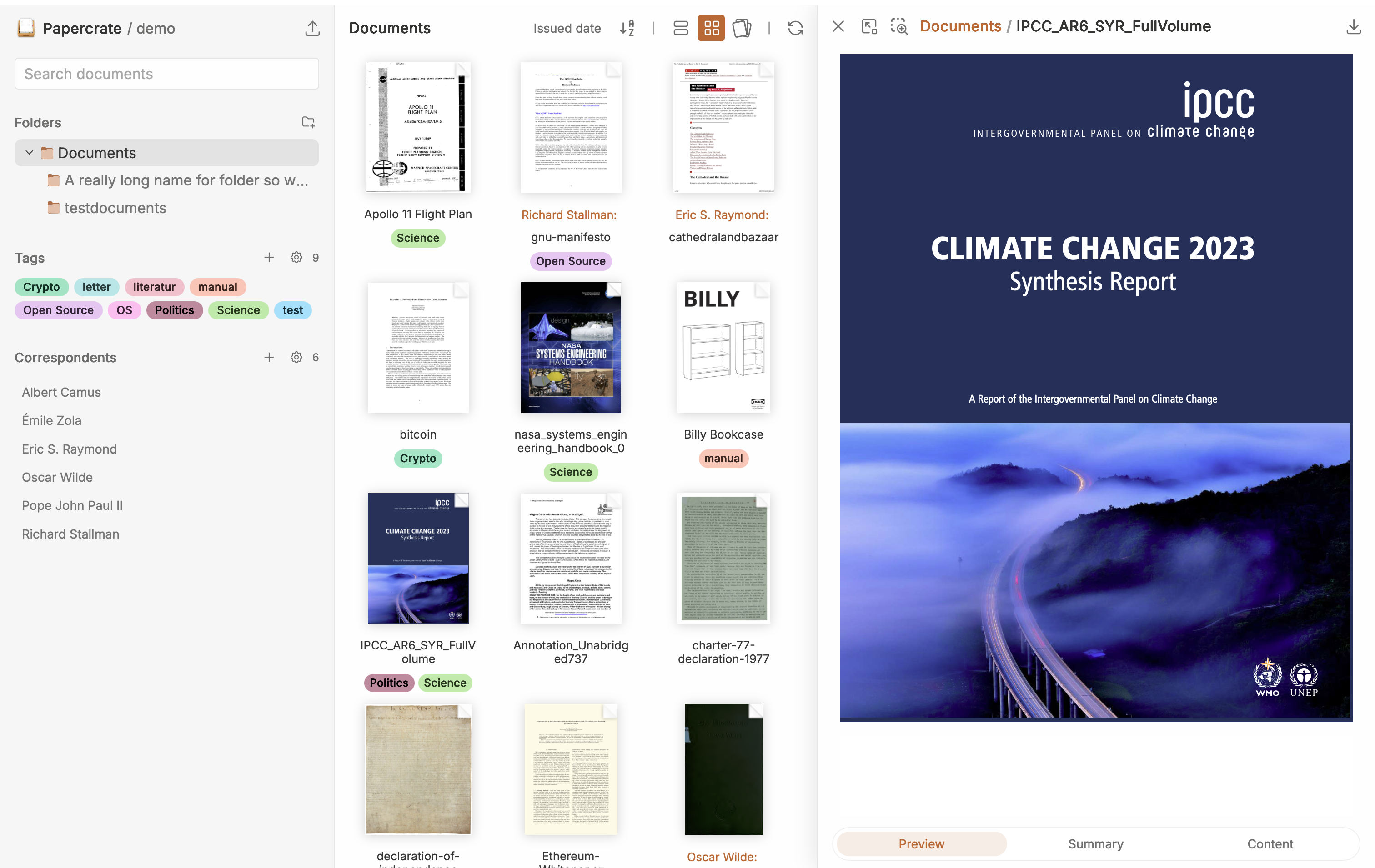
Task: Download IPCC_AR6_SYR_FullVolume
Action: (1353, 26)
